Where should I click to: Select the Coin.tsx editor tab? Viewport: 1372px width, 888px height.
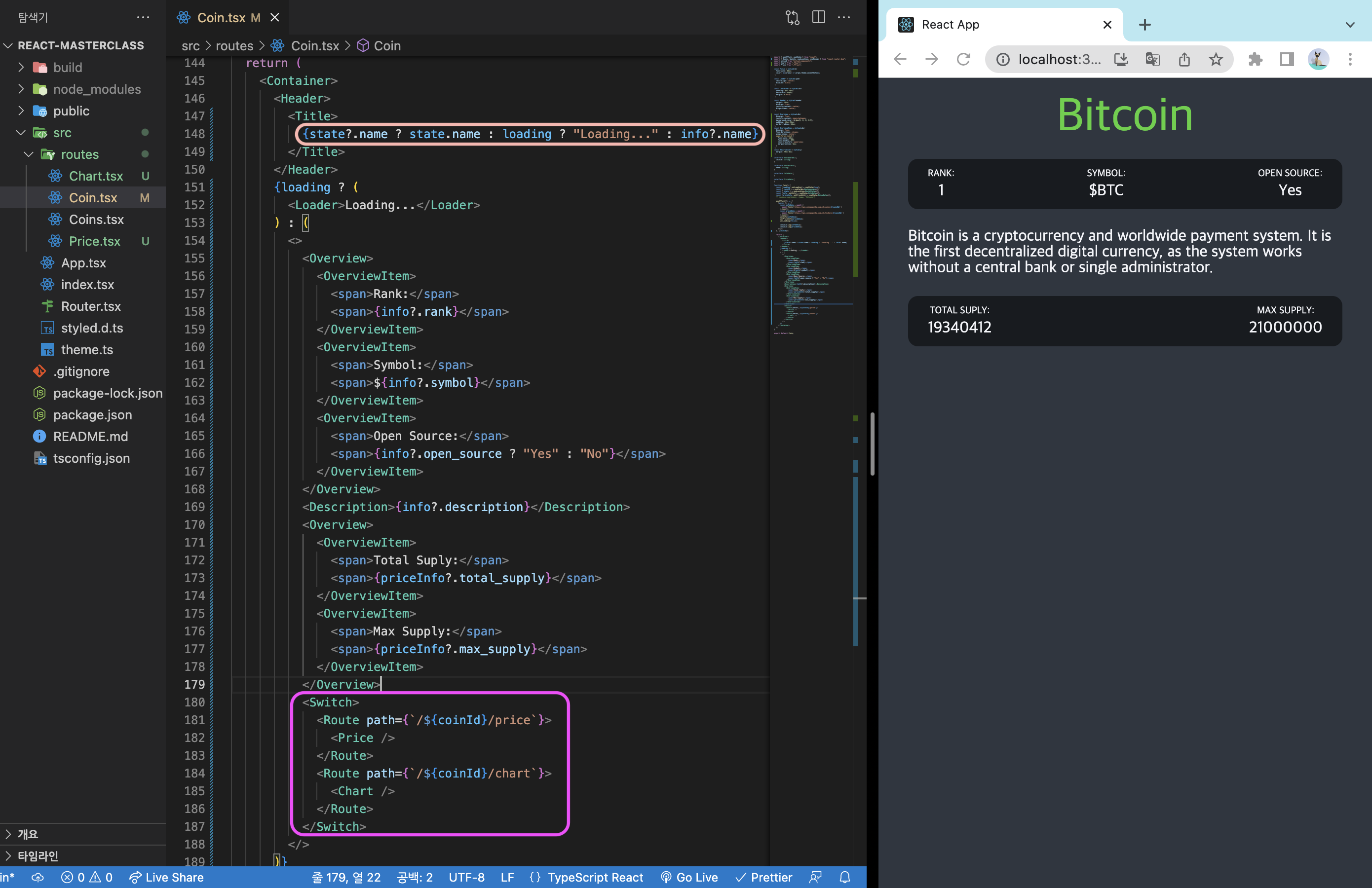(221, 18)
